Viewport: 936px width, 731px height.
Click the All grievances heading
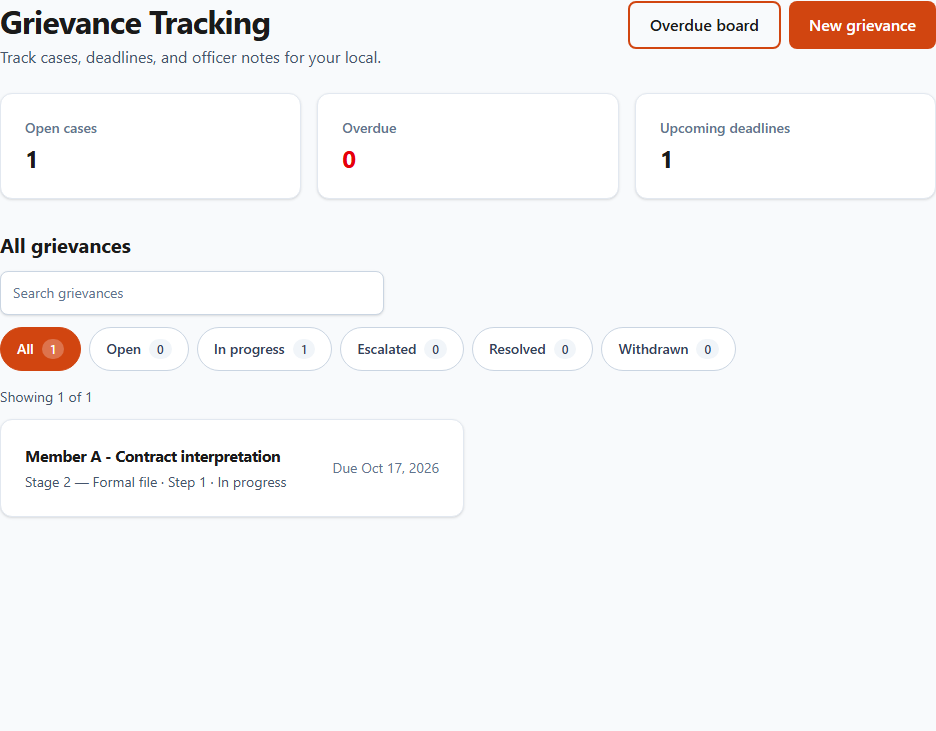click(x=66, y=246)
